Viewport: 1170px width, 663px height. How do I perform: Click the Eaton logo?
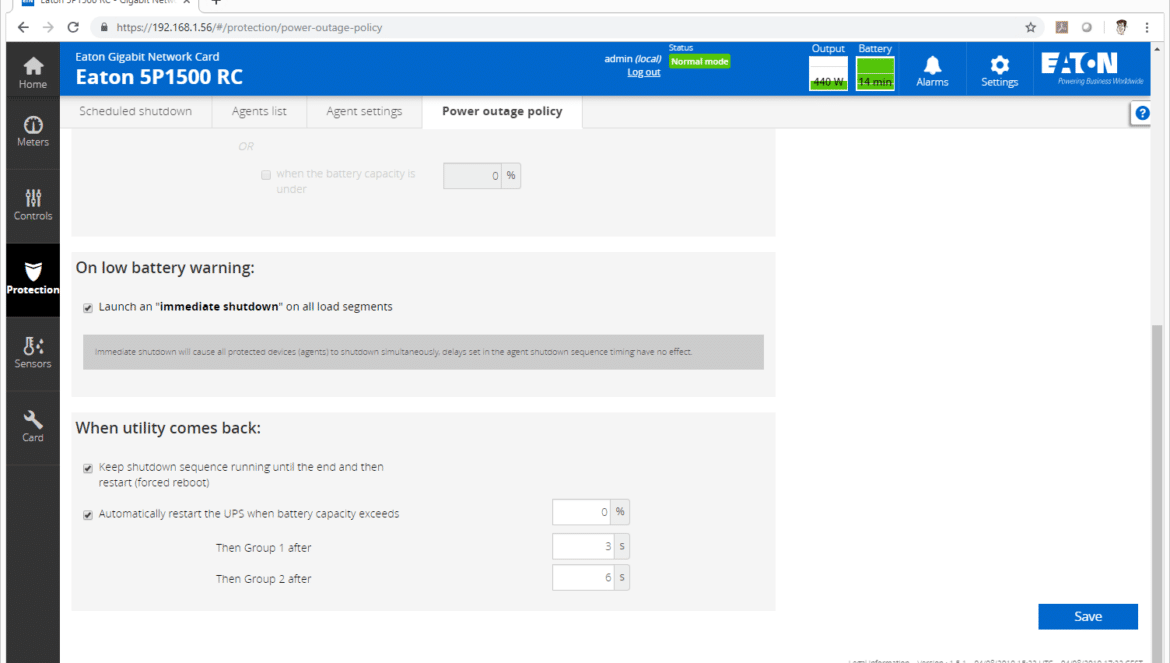coord(1092,68)
